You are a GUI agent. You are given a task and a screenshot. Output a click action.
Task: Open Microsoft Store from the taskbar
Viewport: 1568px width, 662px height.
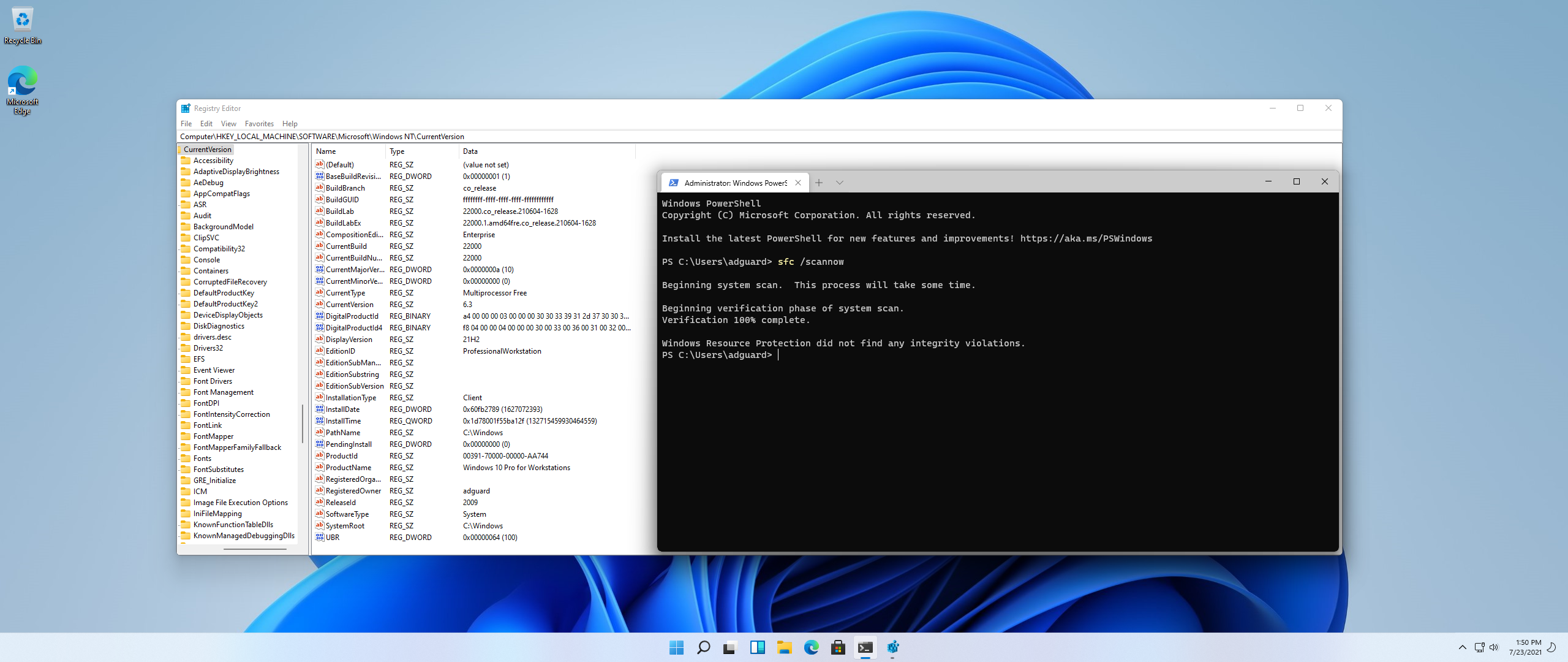point(838,647)
